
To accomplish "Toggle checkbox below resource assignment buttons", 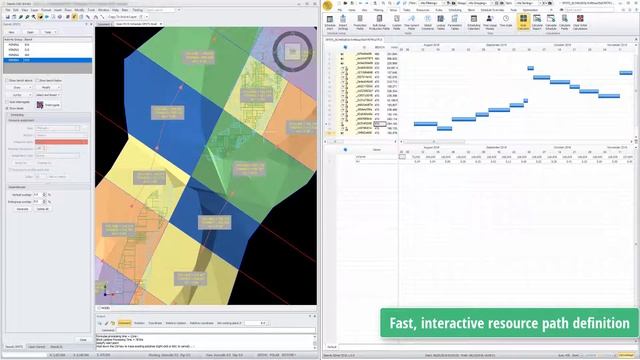I will click(x=10, y=169).
